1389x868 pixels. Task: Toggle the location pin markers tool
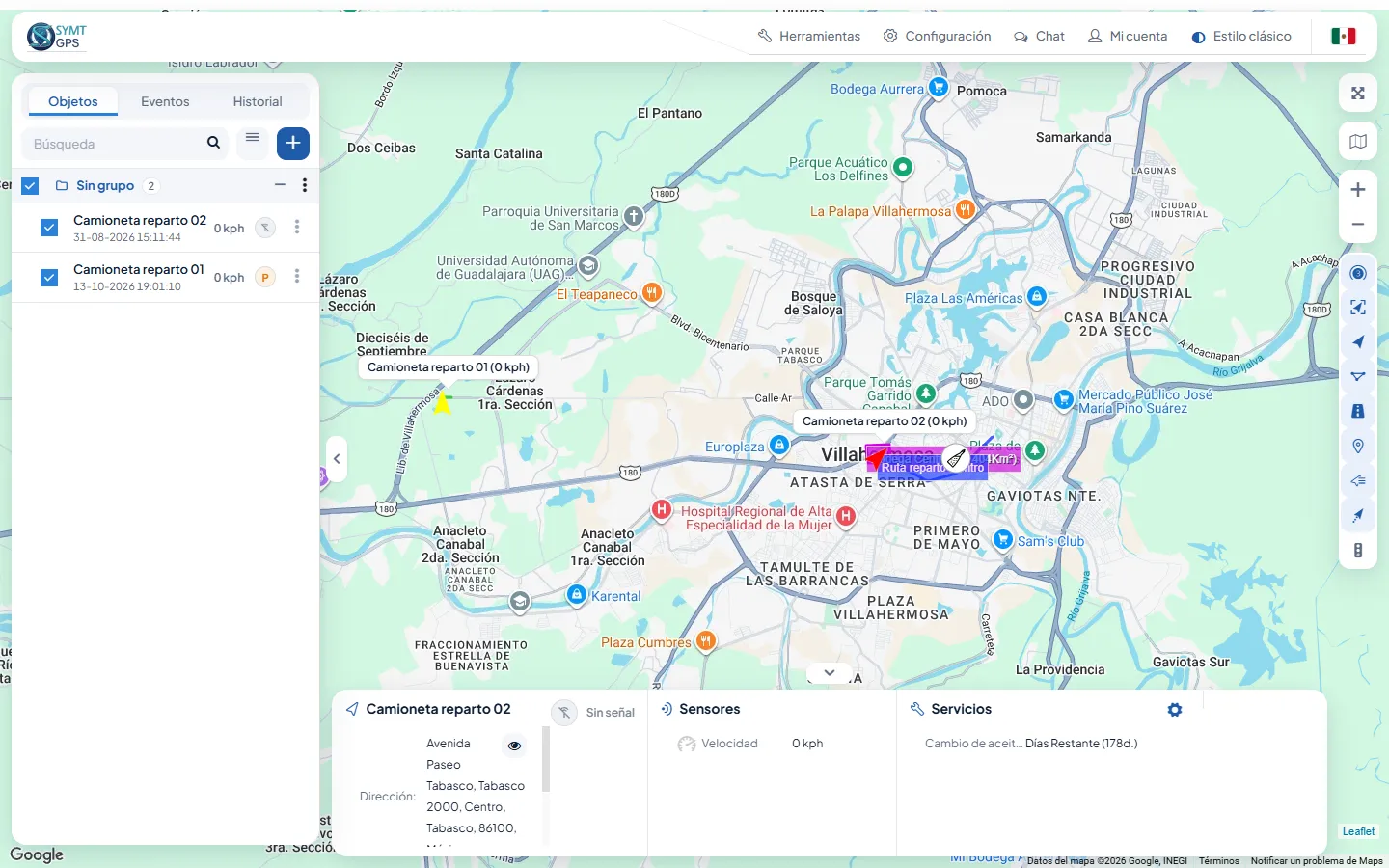(1358, 446)
